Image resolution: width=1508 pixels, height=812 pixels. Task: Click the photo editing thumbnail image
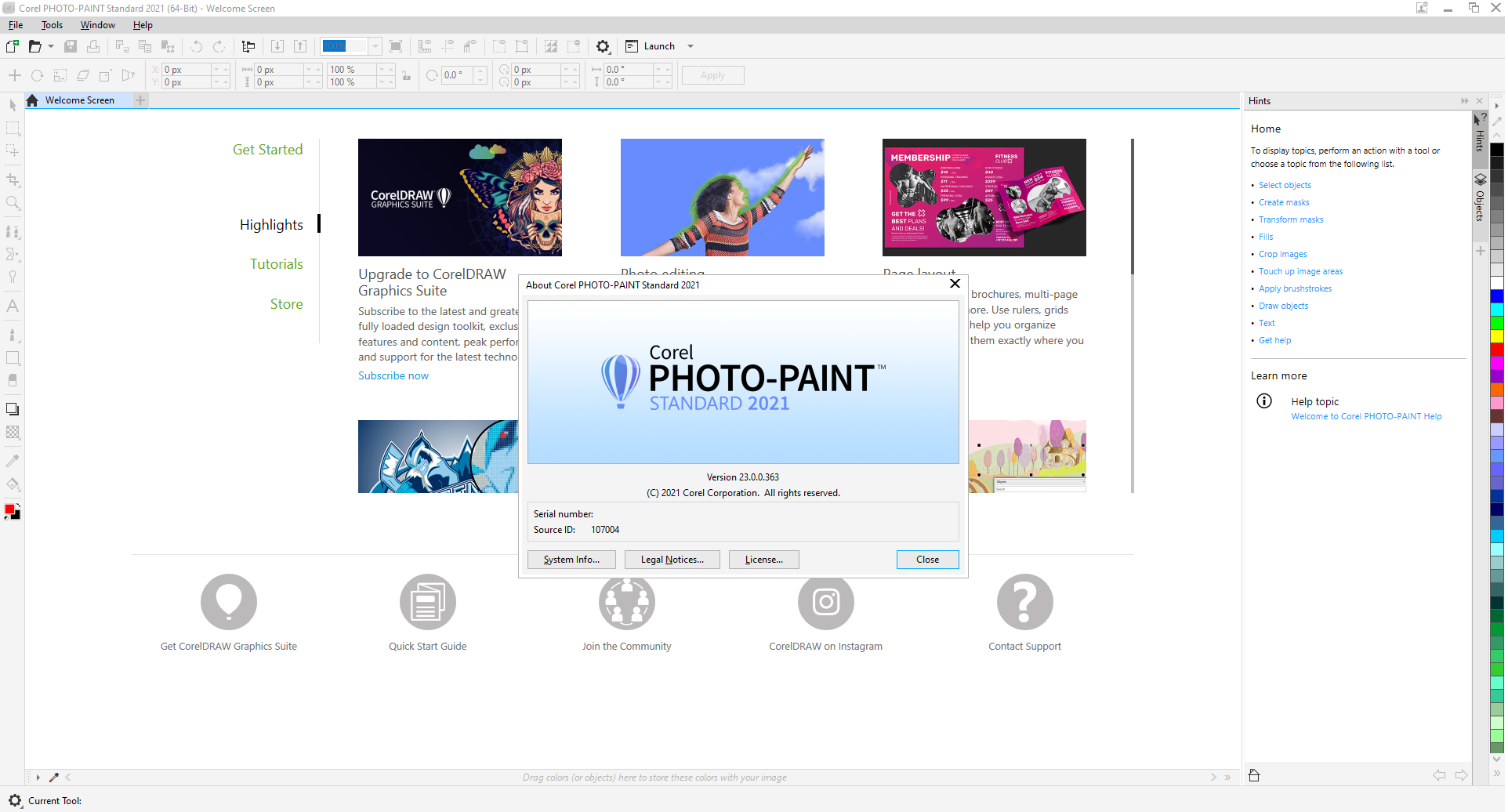[x=722, y=198]
